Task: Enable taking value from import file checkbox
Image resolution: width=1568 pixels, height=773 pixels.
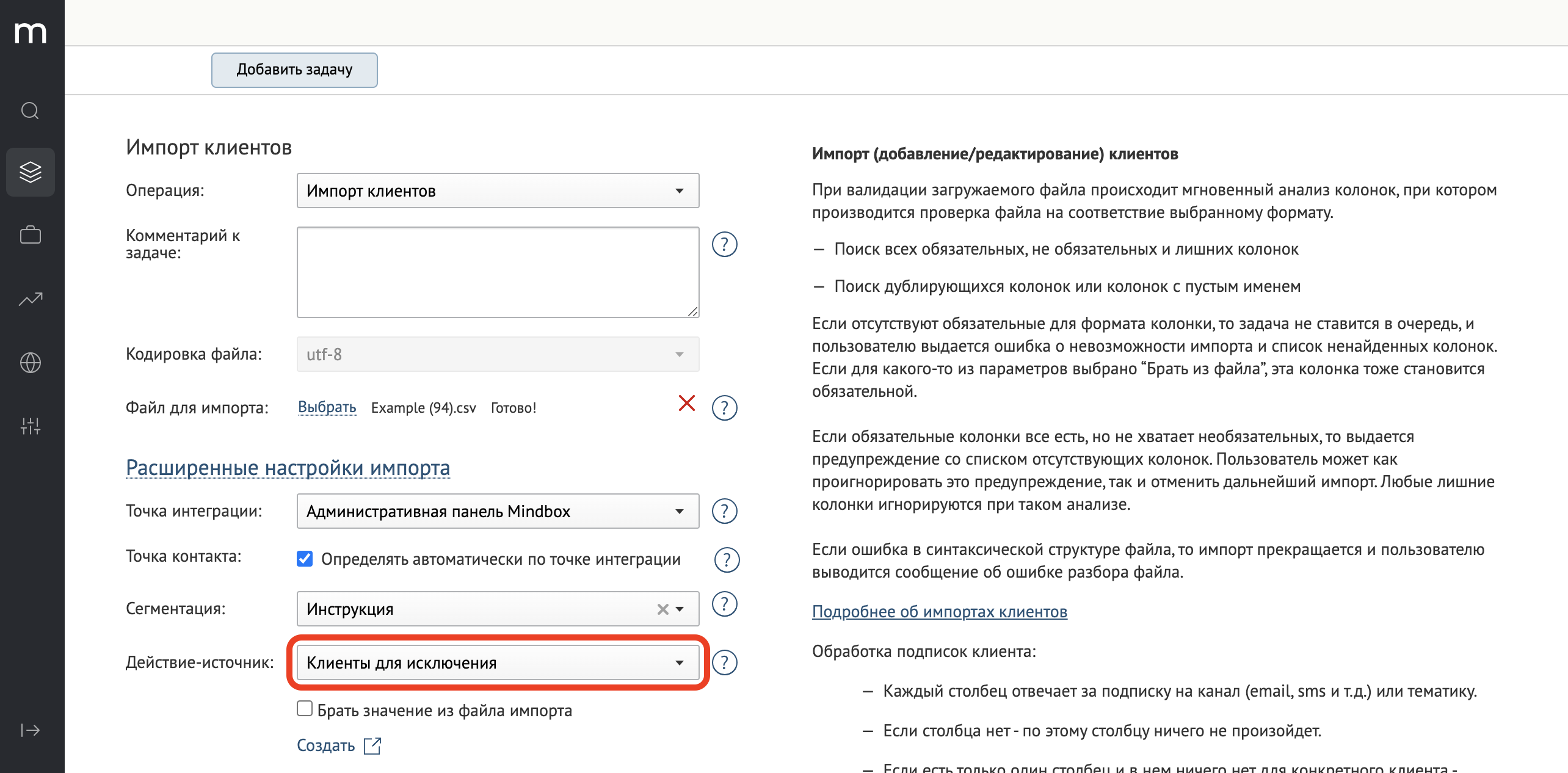Action: [305, 708]
